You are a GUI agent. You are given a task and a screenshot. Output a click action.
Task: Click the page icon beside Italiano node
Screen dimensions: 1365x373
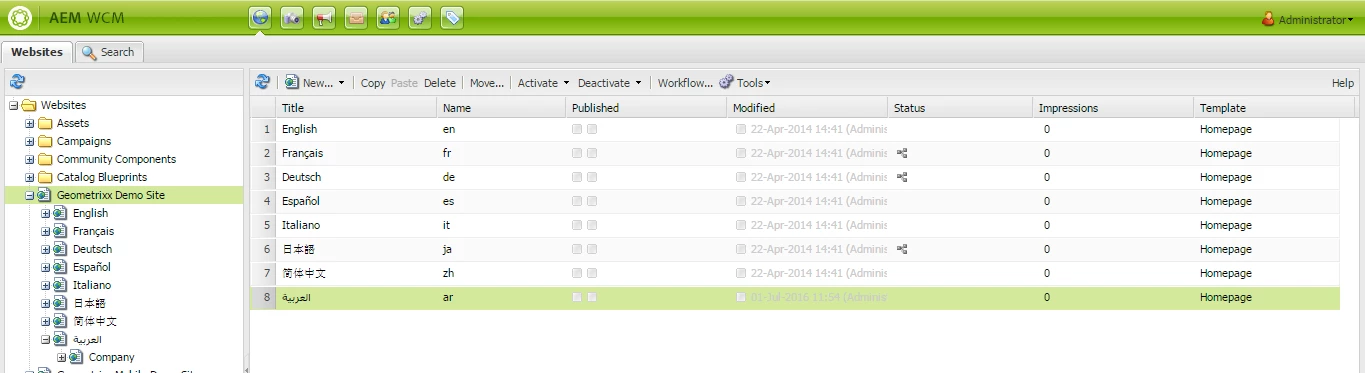(x=60, y=285)
